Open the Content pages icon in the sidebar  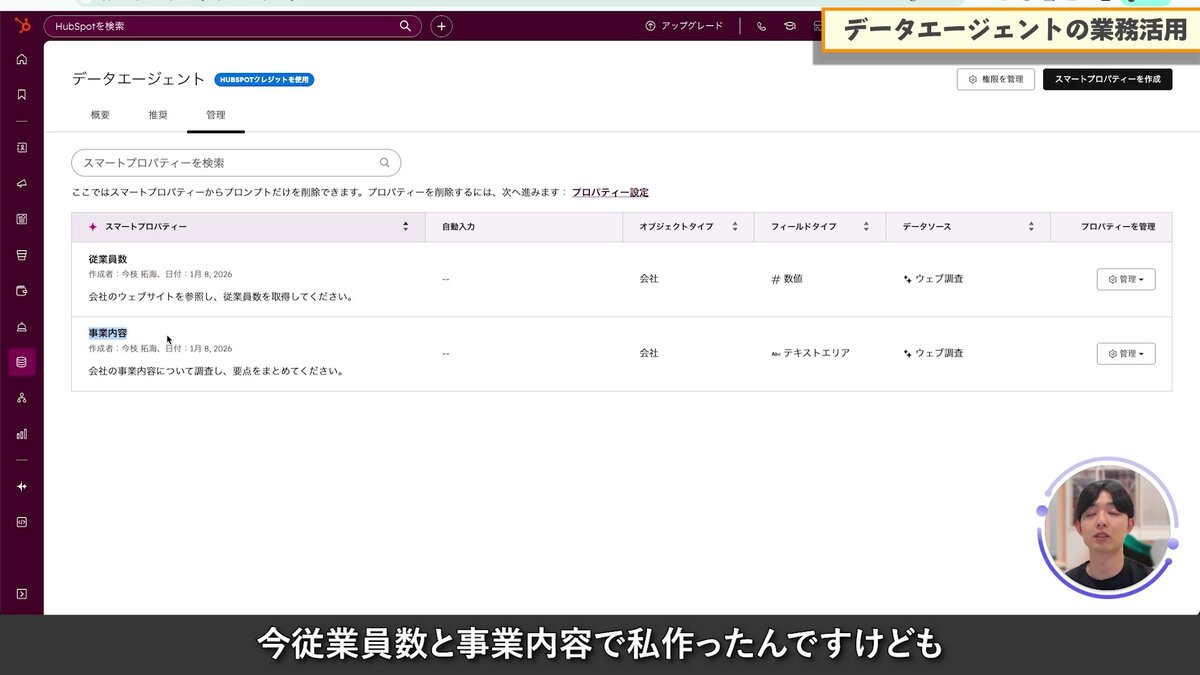pos(22,220)
